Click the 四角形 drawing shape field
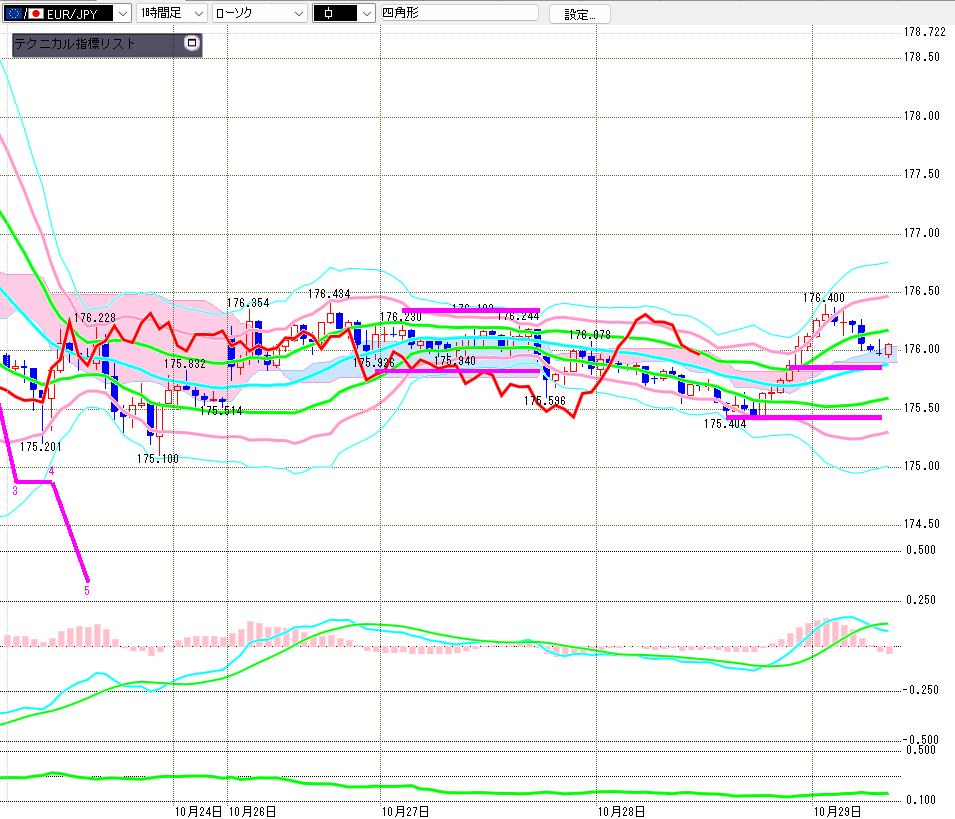Screen dimensions: 955x819 pyautogui.click(x=459, y=12)
